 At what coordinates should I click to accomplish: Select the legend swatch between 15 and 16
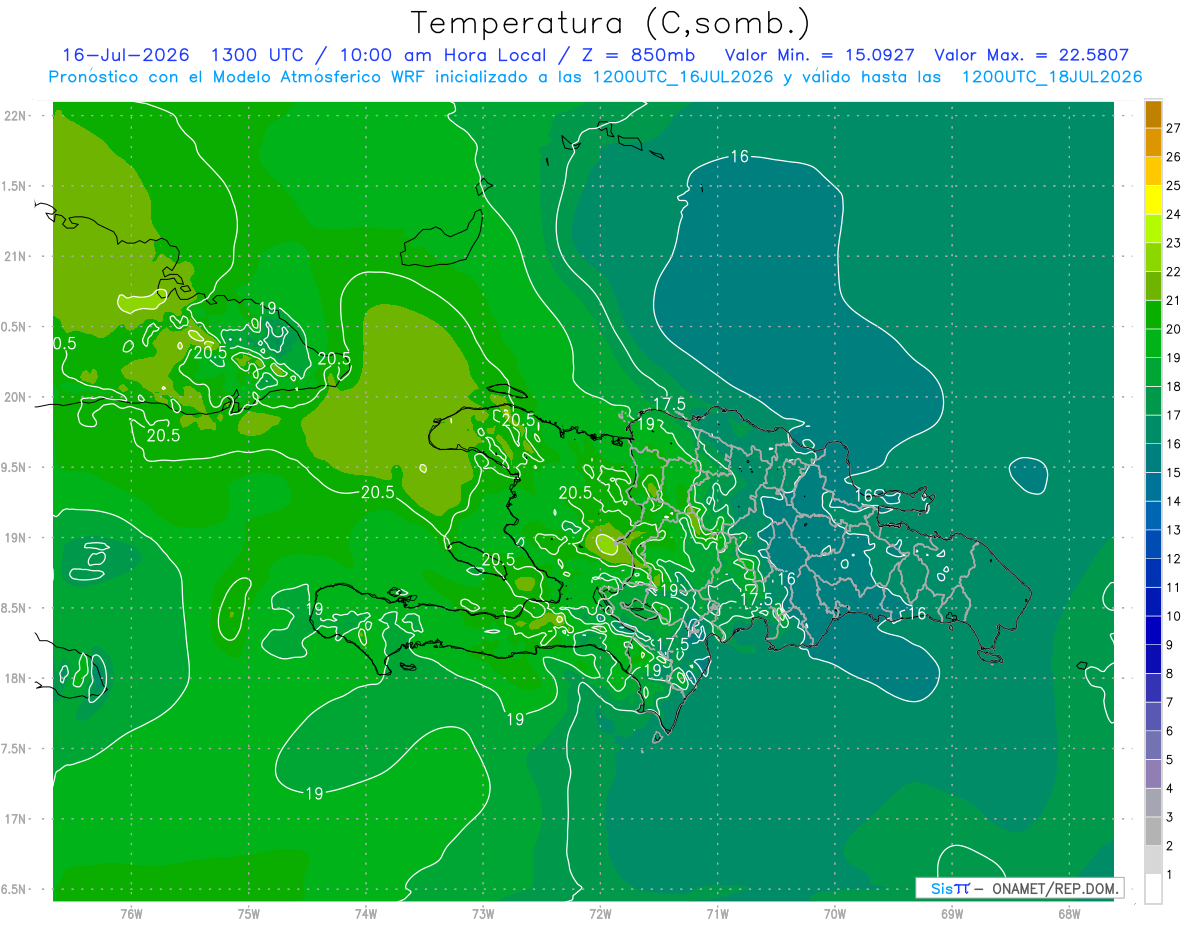click(x=1153, y=458)
